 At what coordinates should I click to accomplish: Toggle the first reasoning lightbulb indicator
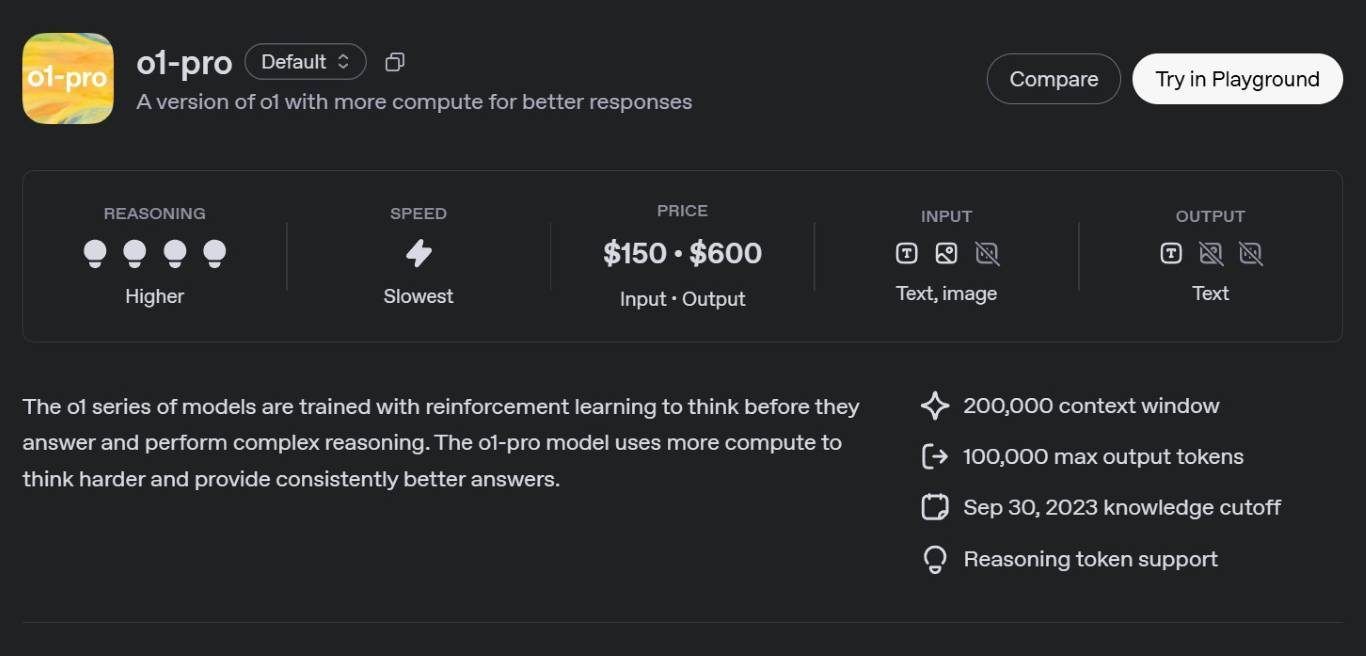95,253
